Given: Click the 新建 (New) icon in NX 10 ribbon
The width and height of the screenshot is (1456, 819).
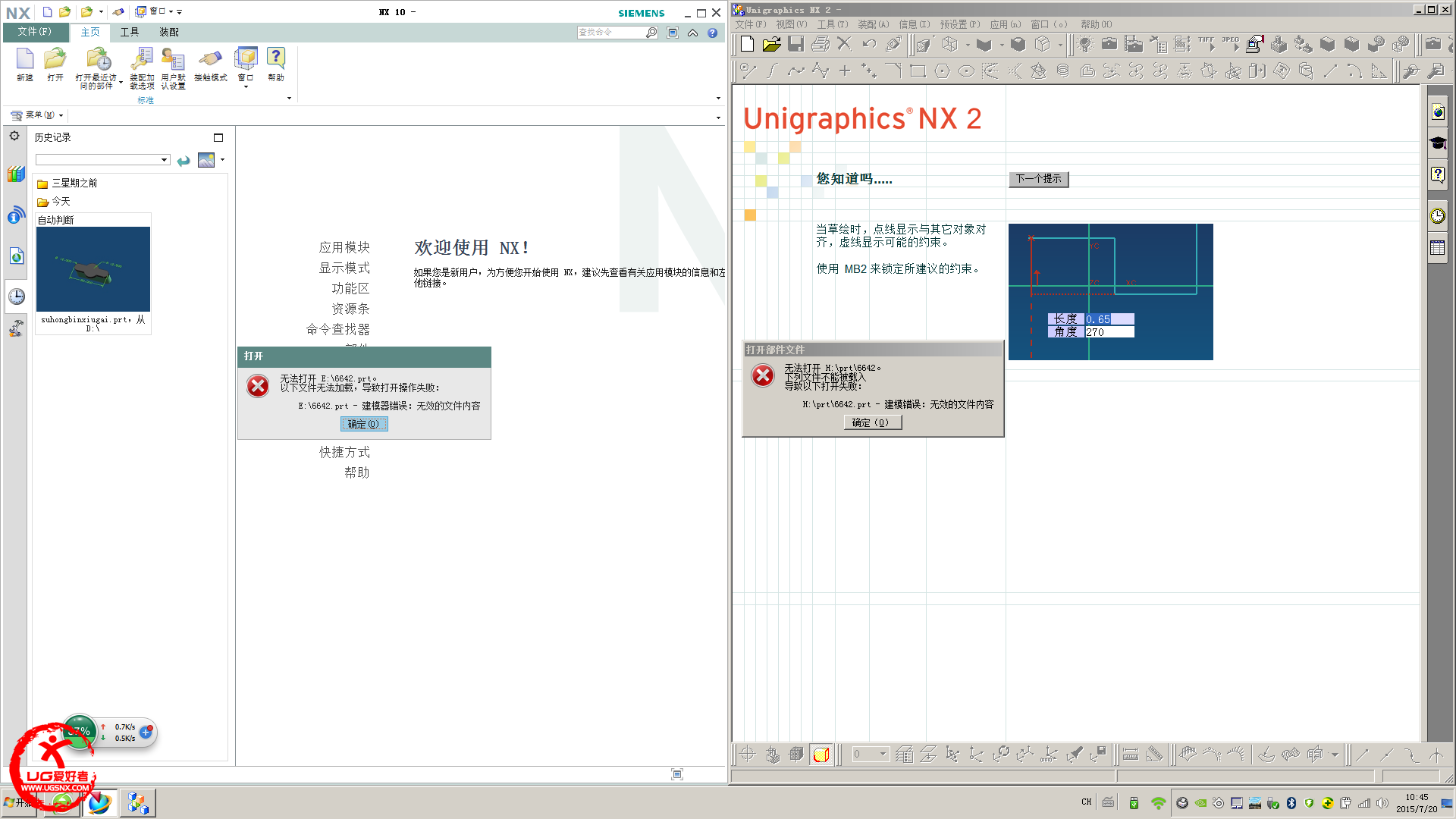Looking at the screenshot, I should (x=25, y=59).
